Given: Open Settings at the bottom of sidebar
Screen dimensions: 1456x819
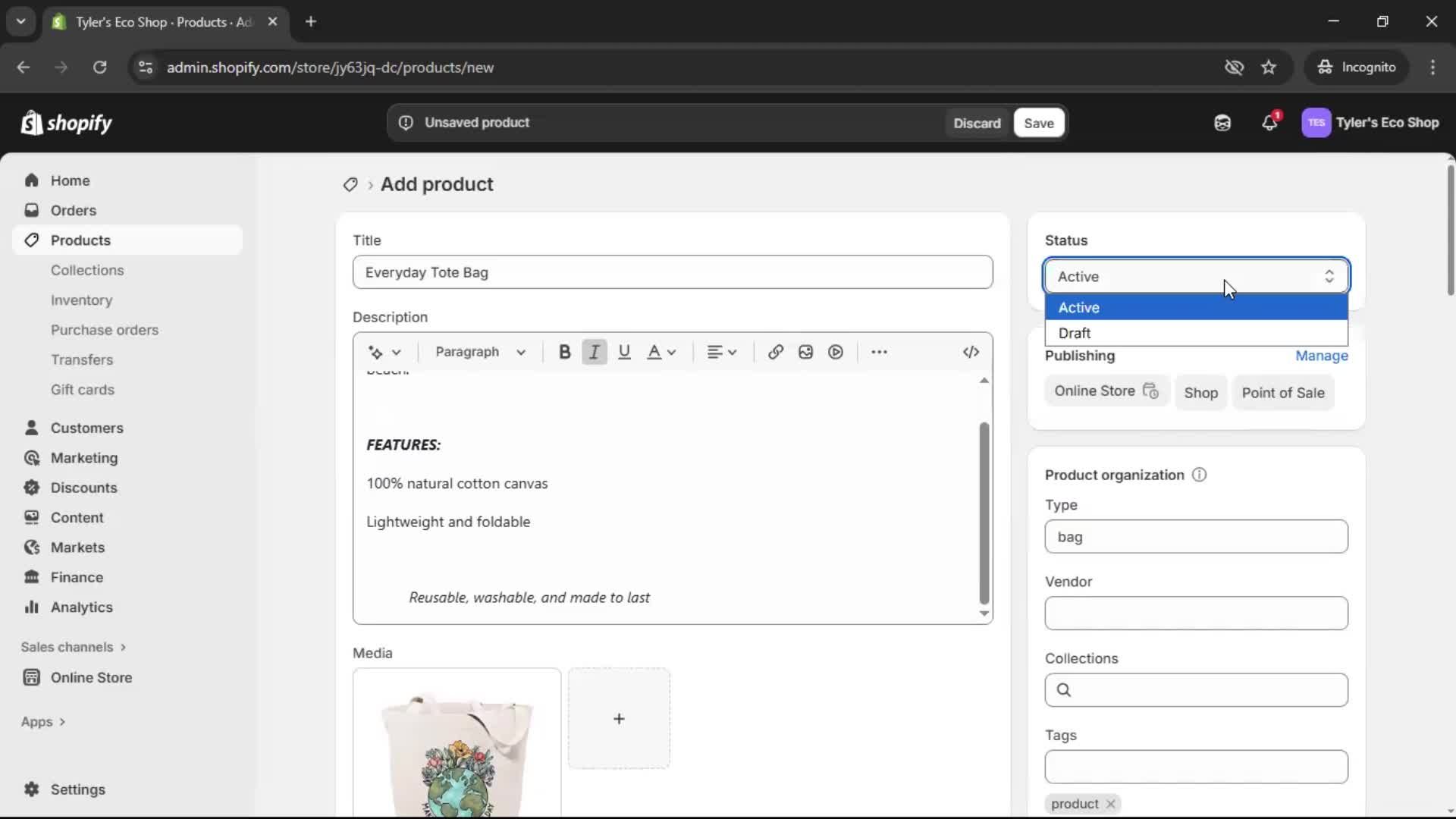Looking at the screenshot, I should coord(77,789).
